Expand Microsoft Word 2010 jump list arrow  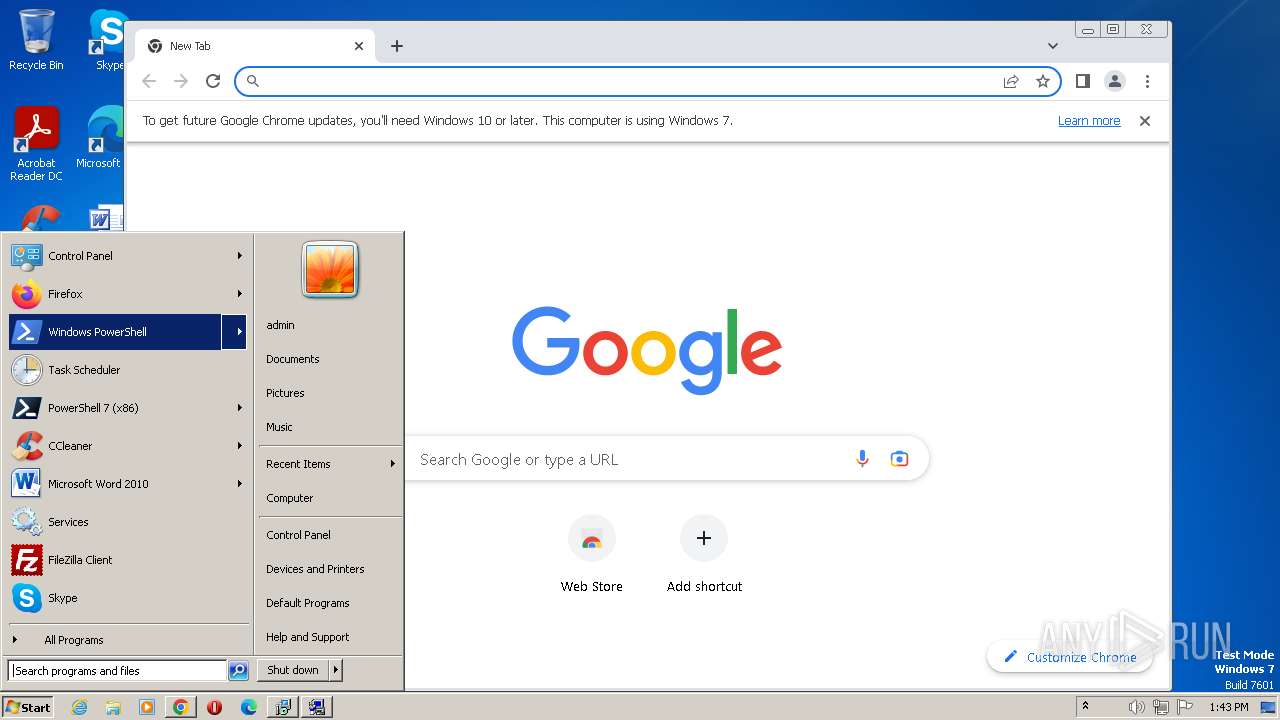click(240, 484)
